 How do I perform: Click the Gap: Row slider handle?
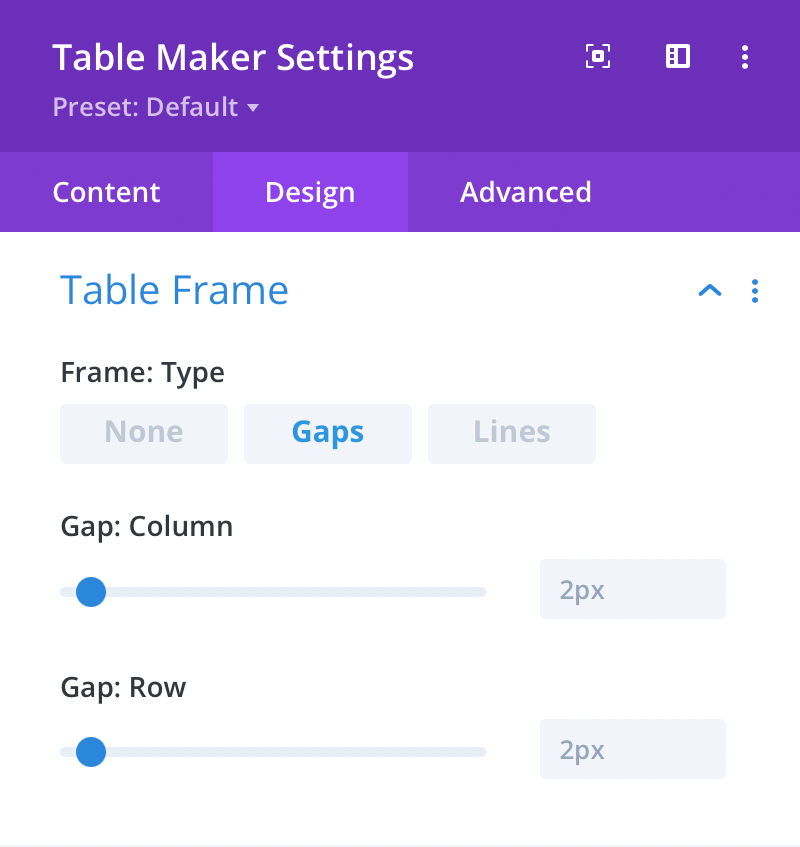91,751
